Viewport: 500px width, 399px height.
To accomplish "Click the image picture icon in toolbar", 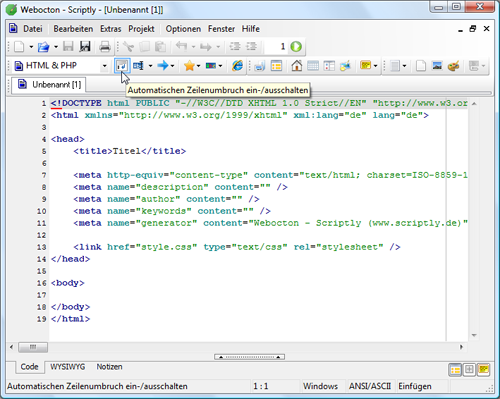I will (437, 66).
